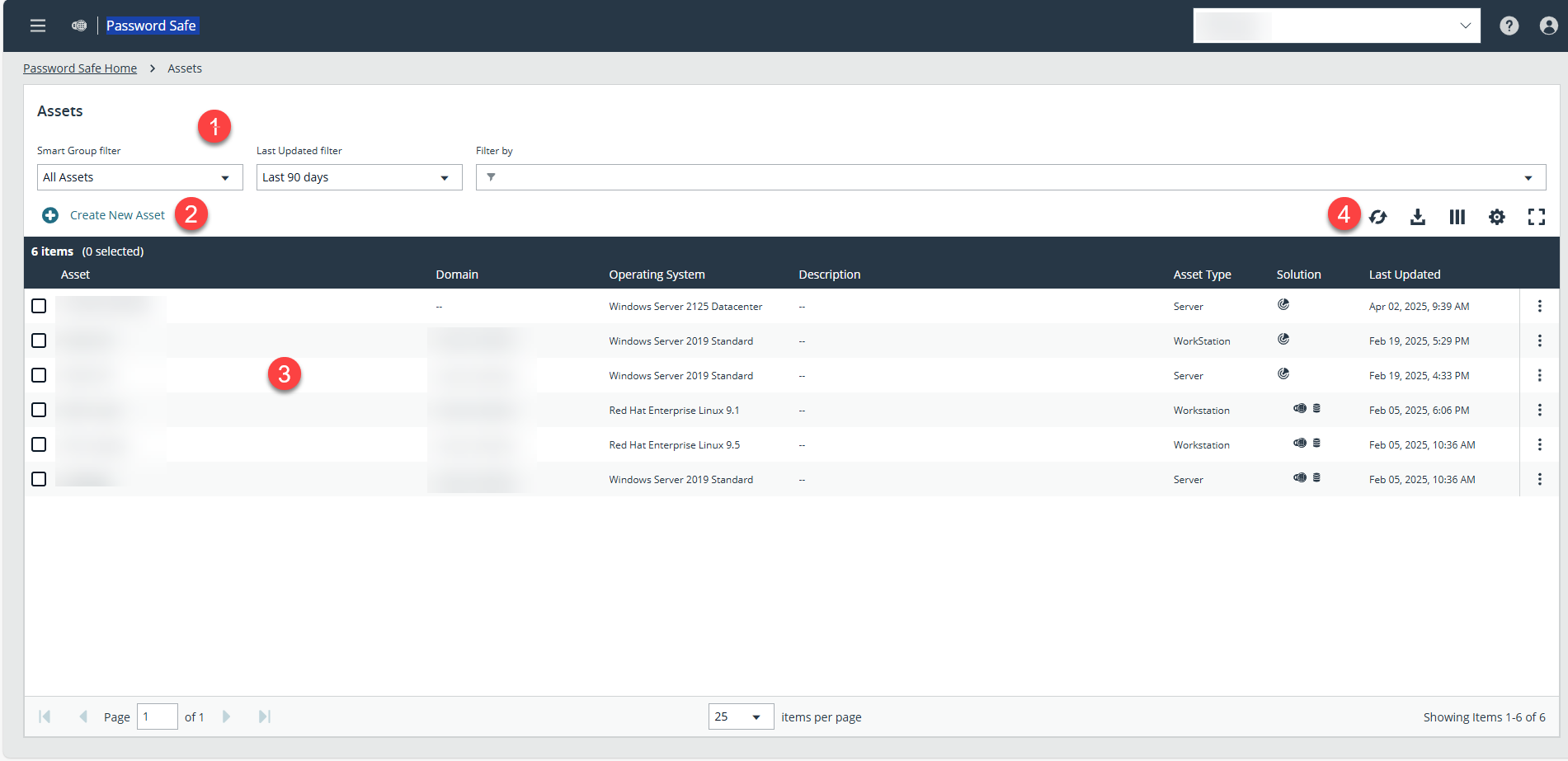This screenshot has width=1568, height=761.
Task: Click the cloud solution icon in Red Hat 9.1 row
Action: pyautogui.click(x=1300, y=408)
